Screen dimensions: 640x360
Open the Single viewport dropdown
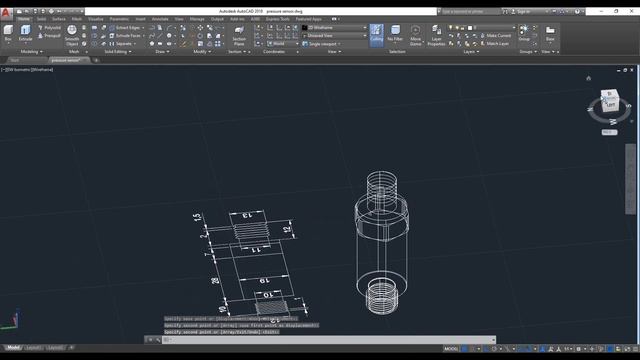322,44
